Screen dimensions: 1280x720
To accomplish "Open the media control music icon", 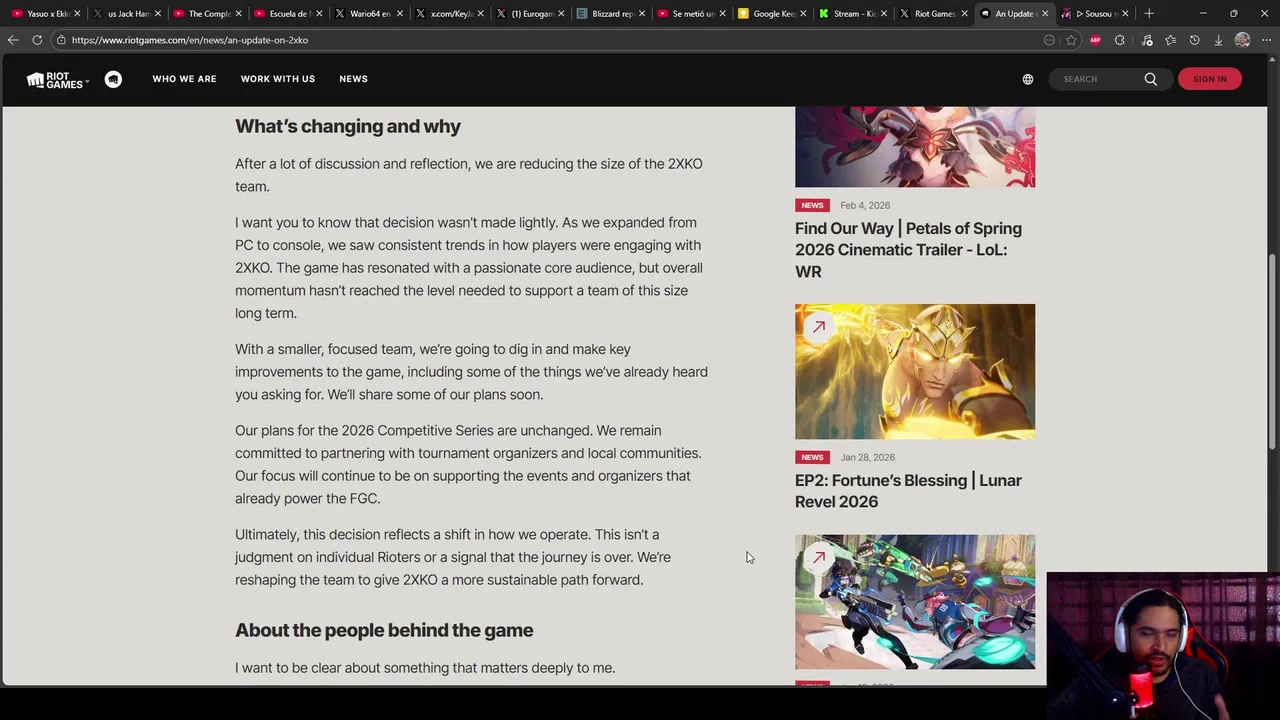I will click(x=1146, y=40).
